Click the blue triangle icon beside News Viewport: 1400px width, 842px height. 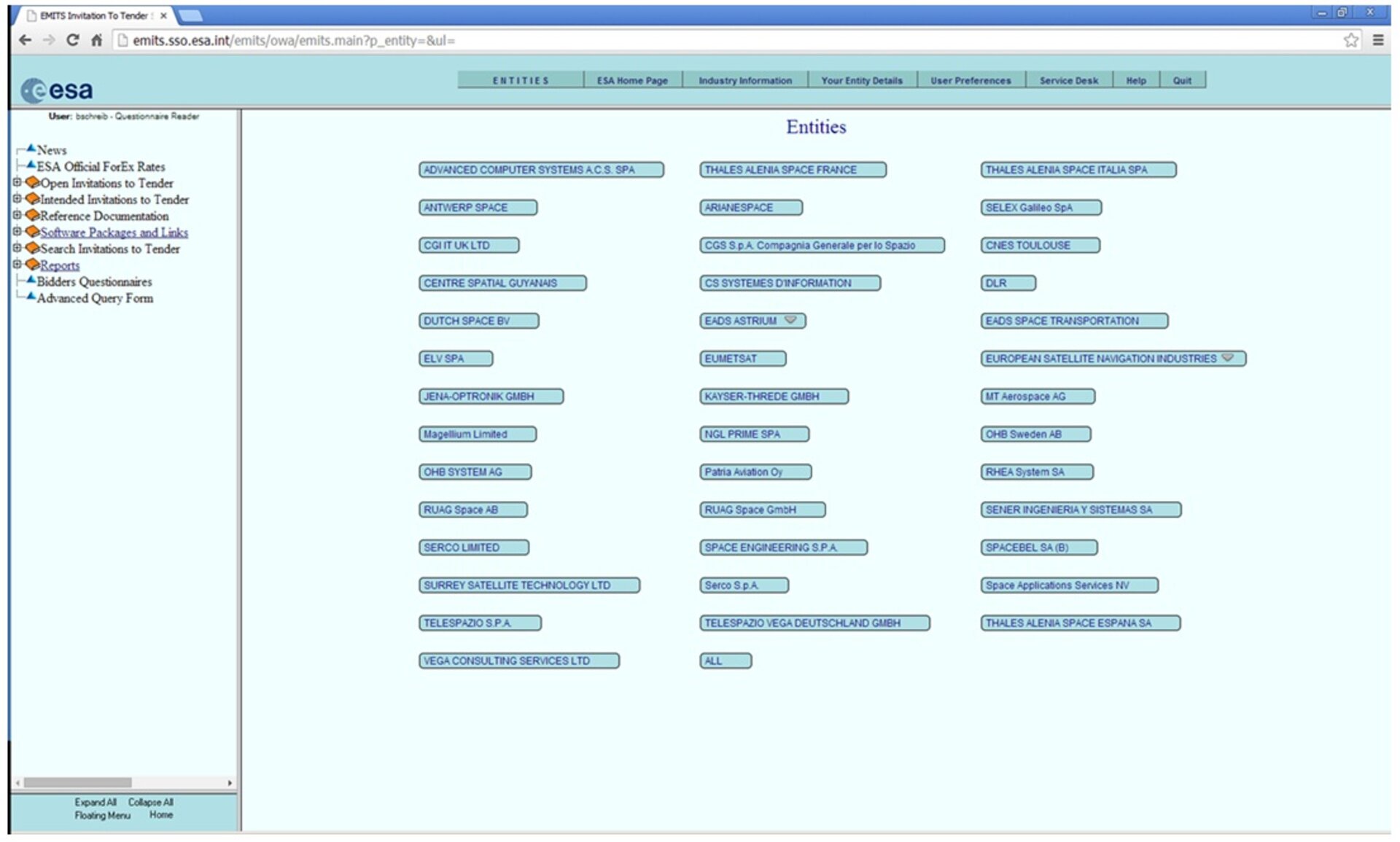31,148
